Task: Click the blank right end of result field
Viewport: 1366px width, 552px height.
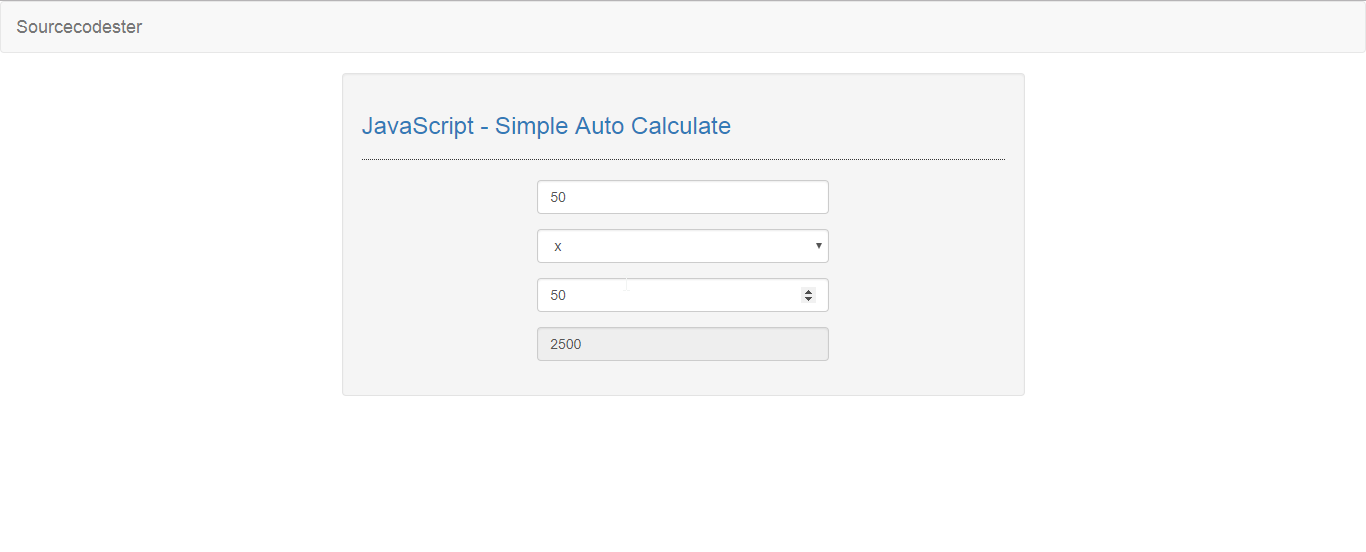Action: coord(780,344)
